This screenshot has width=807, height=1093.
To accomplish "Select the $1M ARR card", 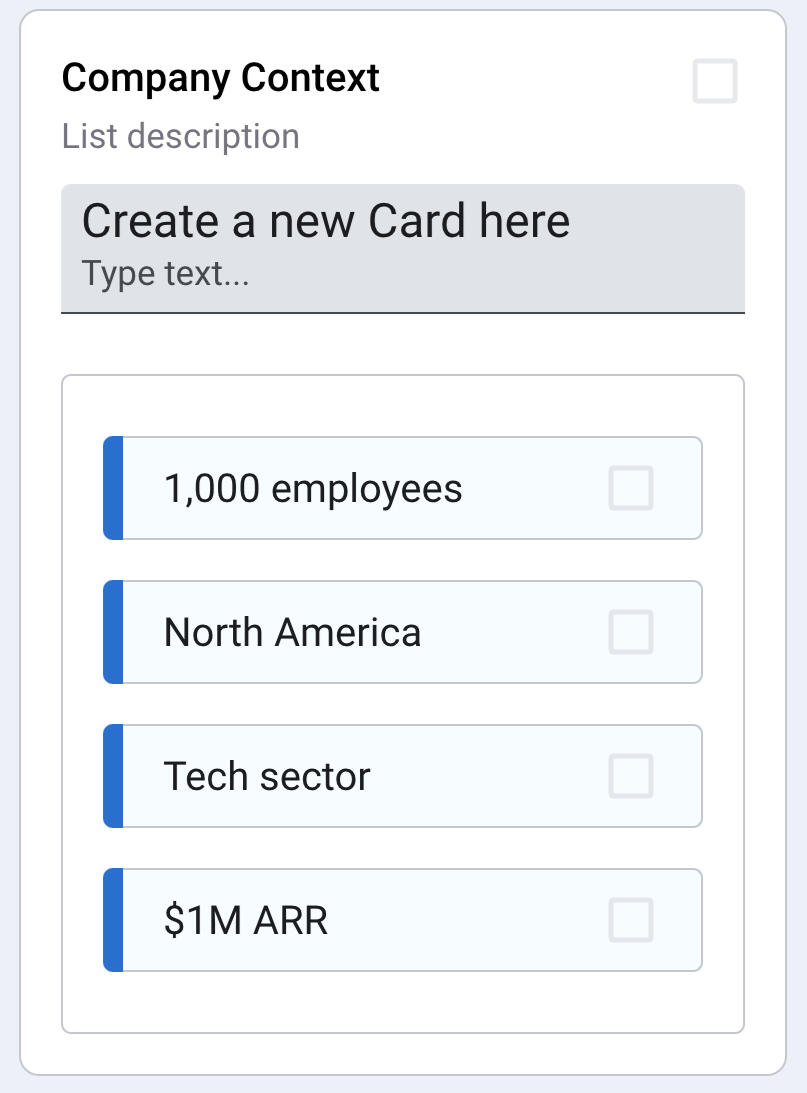I will (x=246, y=921).
